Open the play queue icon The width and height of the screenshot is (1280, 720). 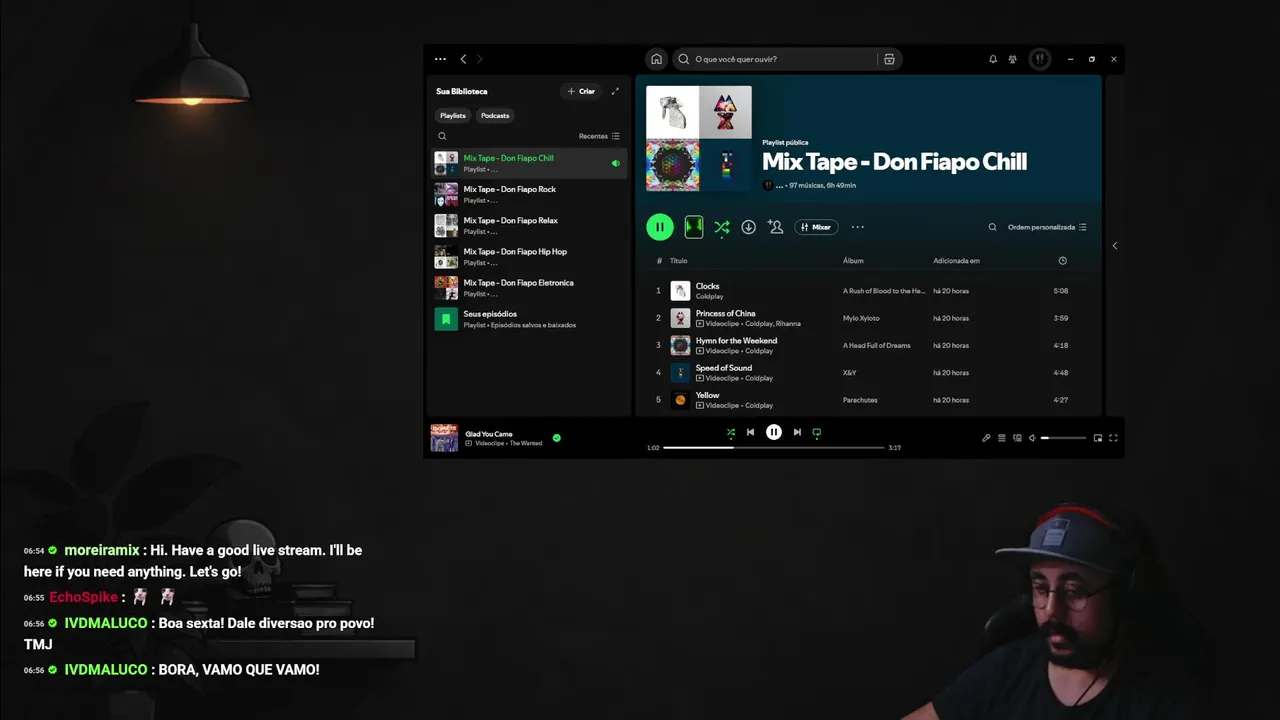(1002, 438)
